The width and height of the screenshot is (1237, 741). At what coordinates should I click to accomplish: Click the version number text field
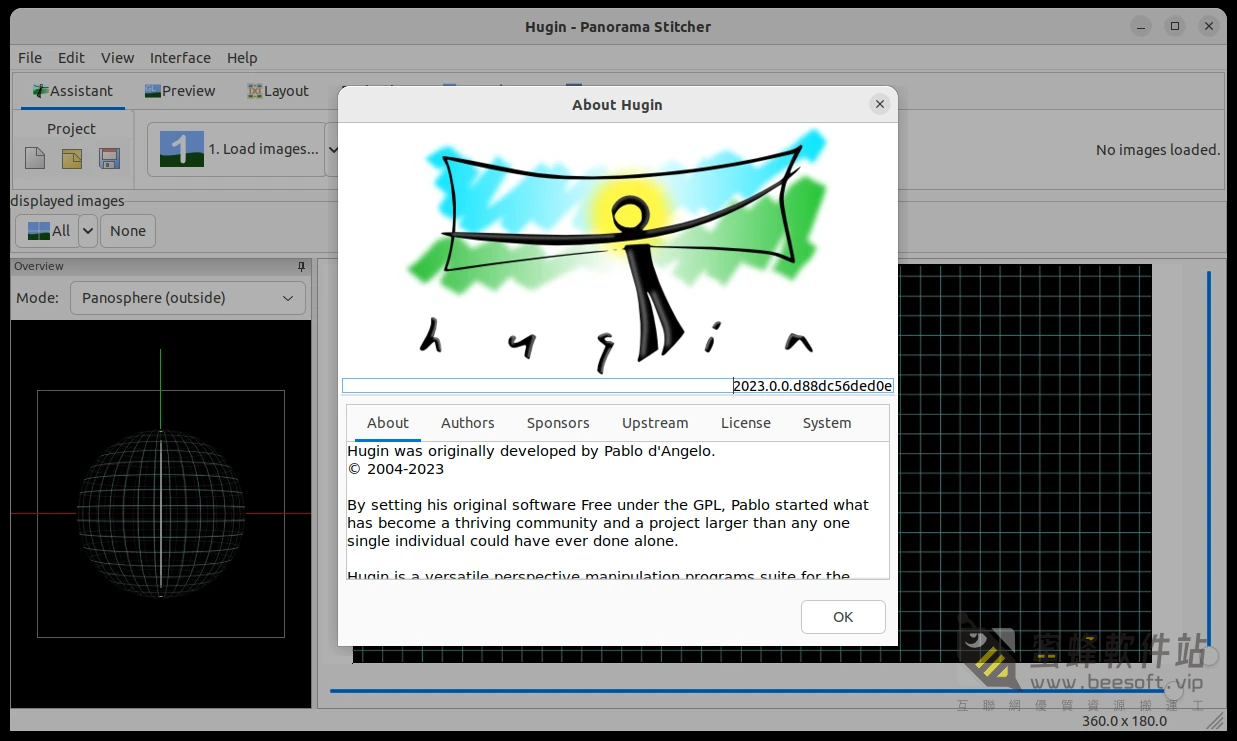coord(617,386)
